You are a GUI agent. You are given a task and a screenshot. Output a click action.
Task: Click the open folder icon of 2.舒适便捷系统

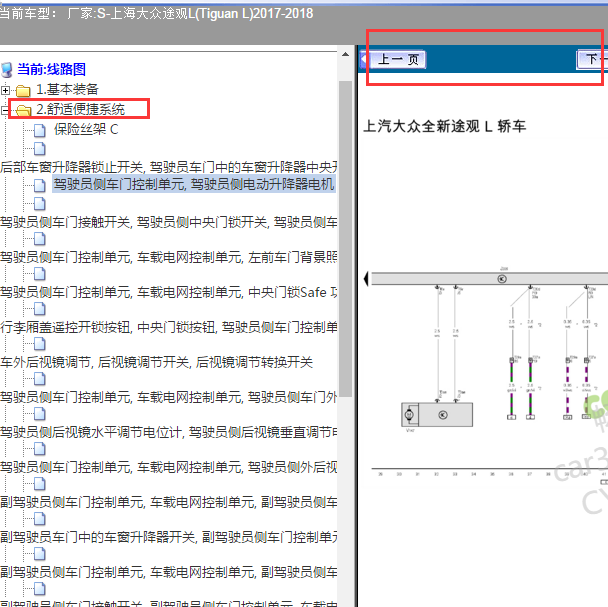[23, 111]
